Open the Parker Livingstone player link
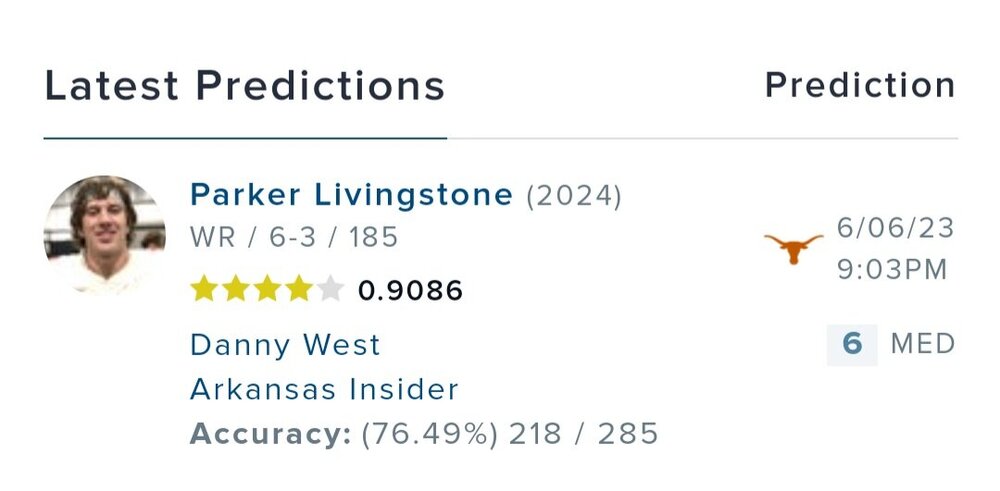The image size is (1000, 491). pyautogui.click(x=351, y=195)
